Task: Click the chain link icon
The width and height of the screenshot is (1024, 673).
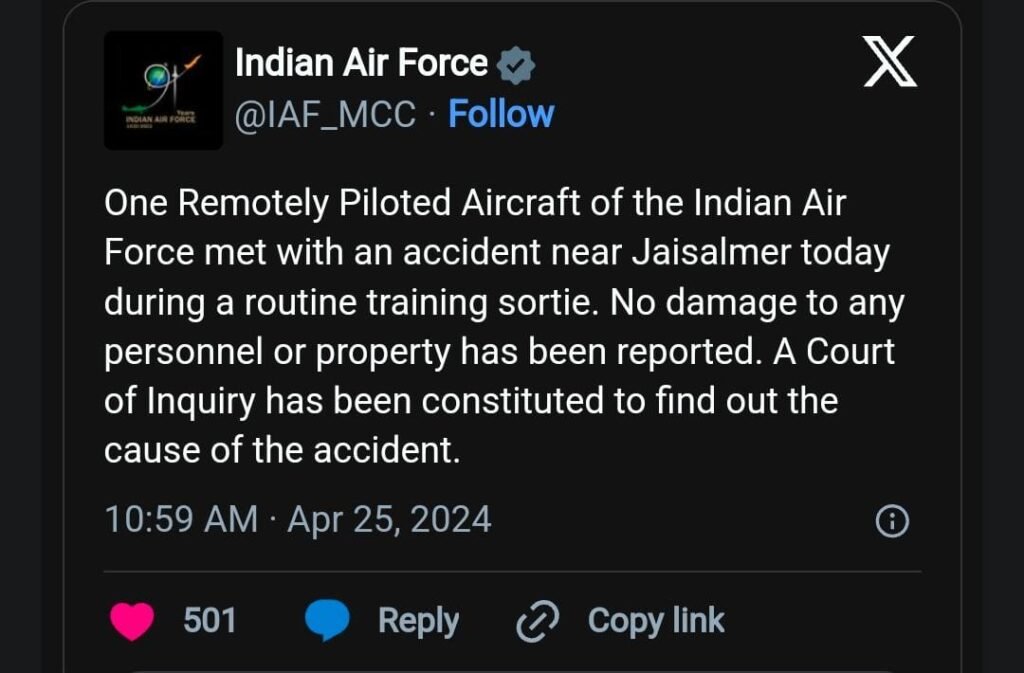Action: coord(535,622)
